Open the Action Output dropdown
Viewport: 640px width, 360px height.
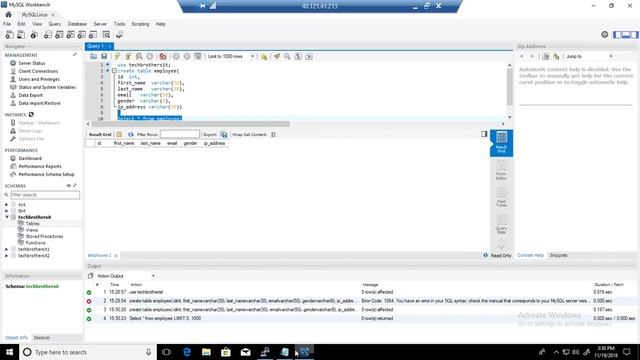pos(126,276)
